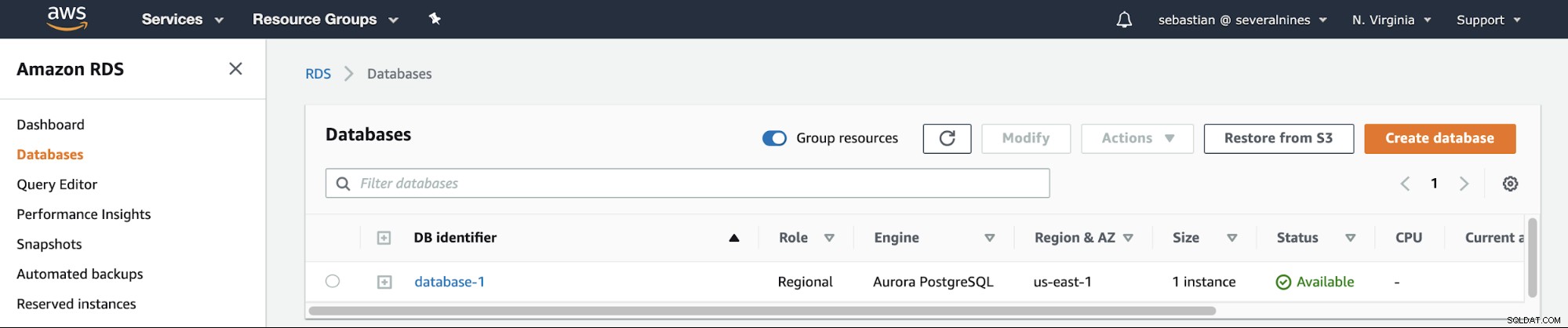Click the pin shortcut icon in the top bar
Screen dimensions: 1568x328
(x=435, y=19)
